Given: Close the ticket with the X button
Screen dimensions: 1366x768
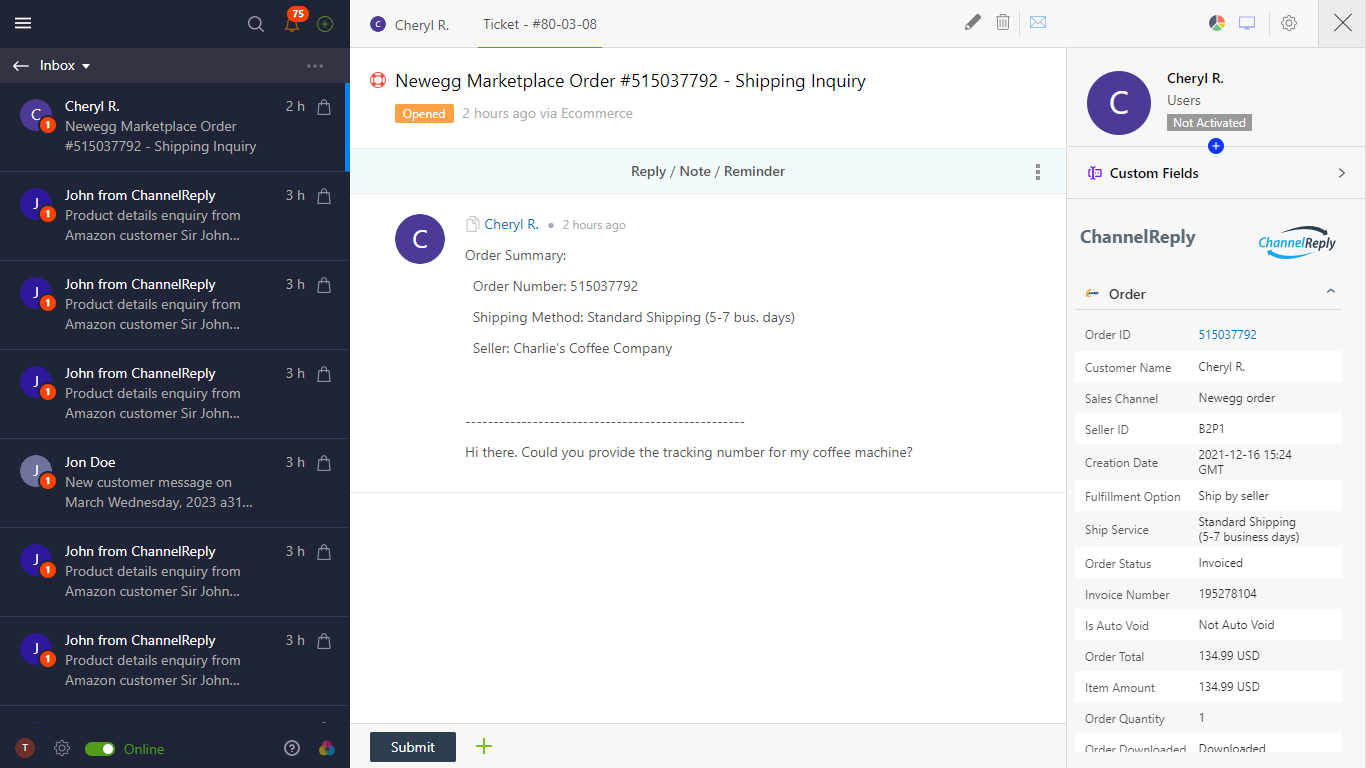Looking at the screenshot, I should coord(1342,23).
